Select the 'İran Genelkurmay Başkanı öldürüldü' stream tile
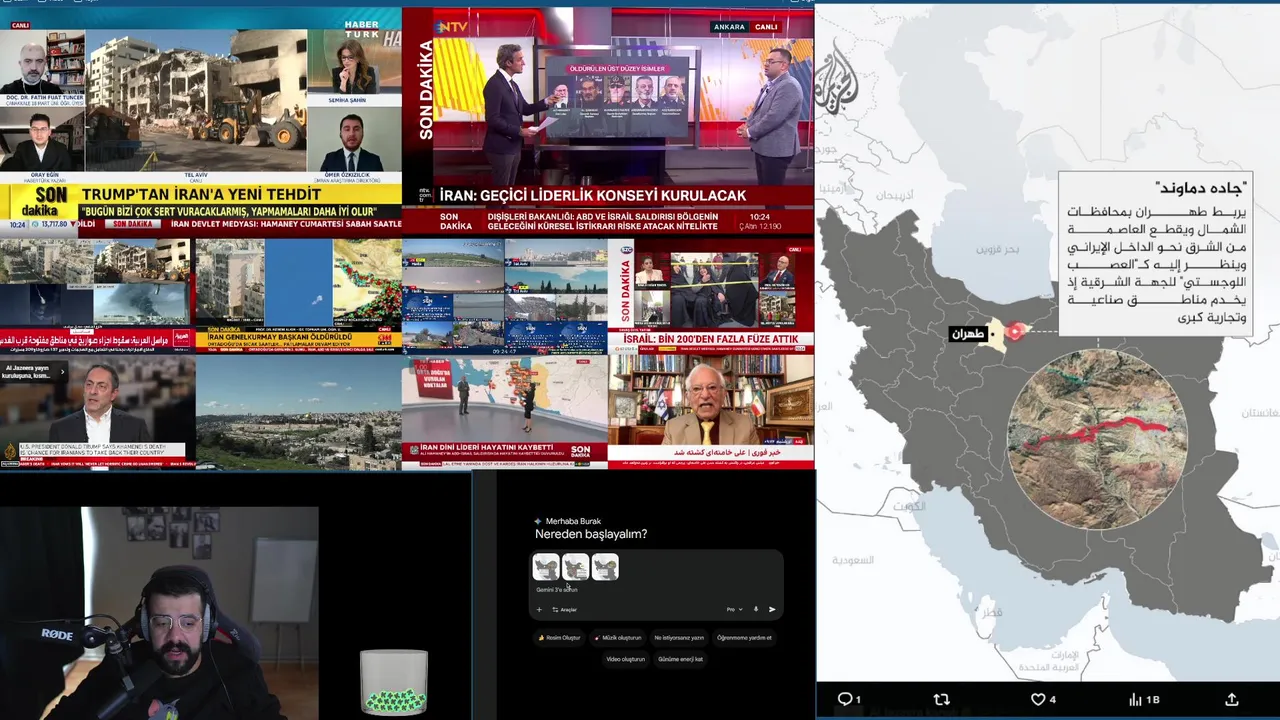The image size is (1280, 720). [298, 295]
